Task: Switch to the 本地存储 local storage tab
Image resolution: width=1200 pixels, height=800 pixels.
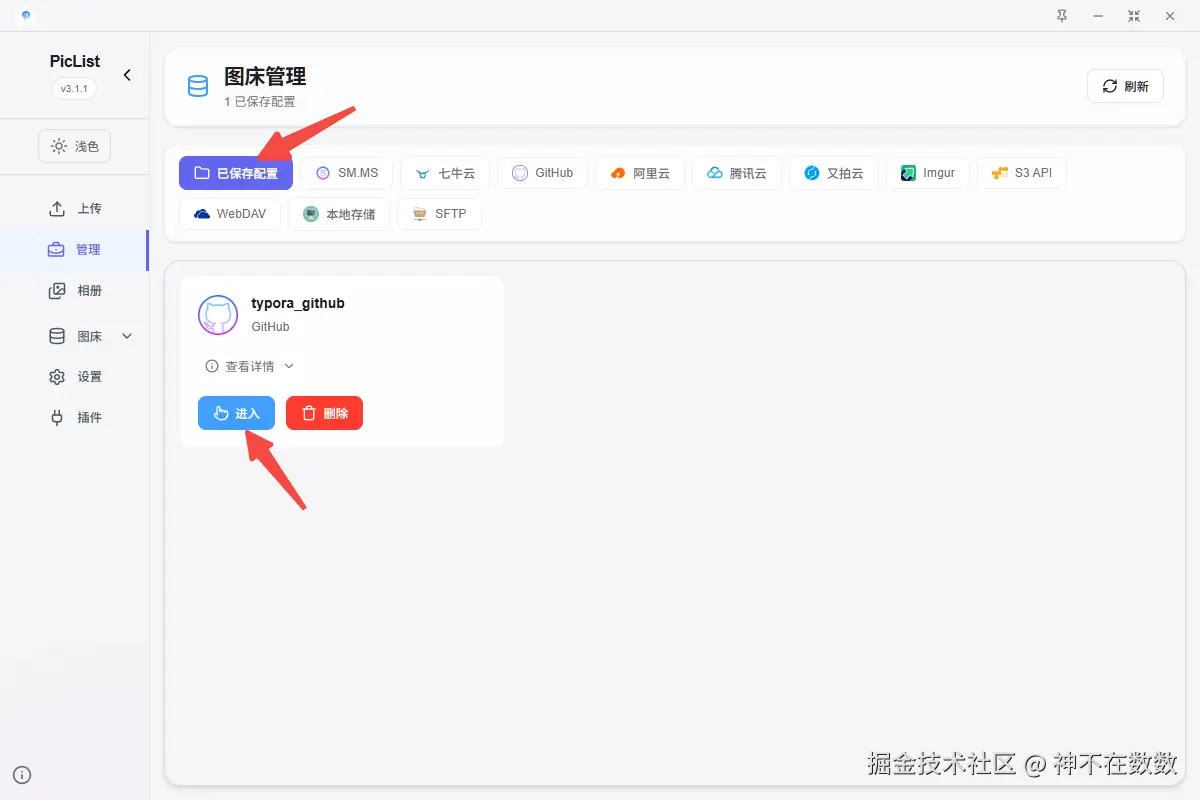Action: click(x=338, y=214)
